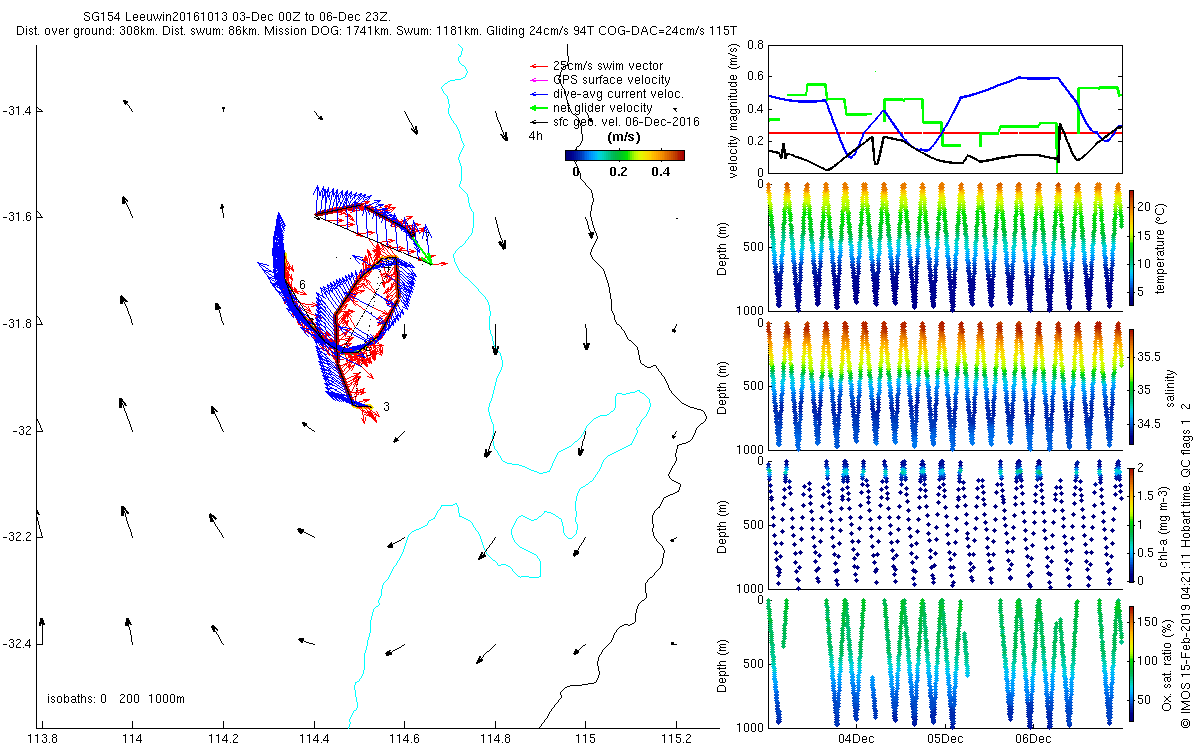The image size is (1200, 750).
Task: Click track marker labeled 6 on the map
Action: click(302, 286)
